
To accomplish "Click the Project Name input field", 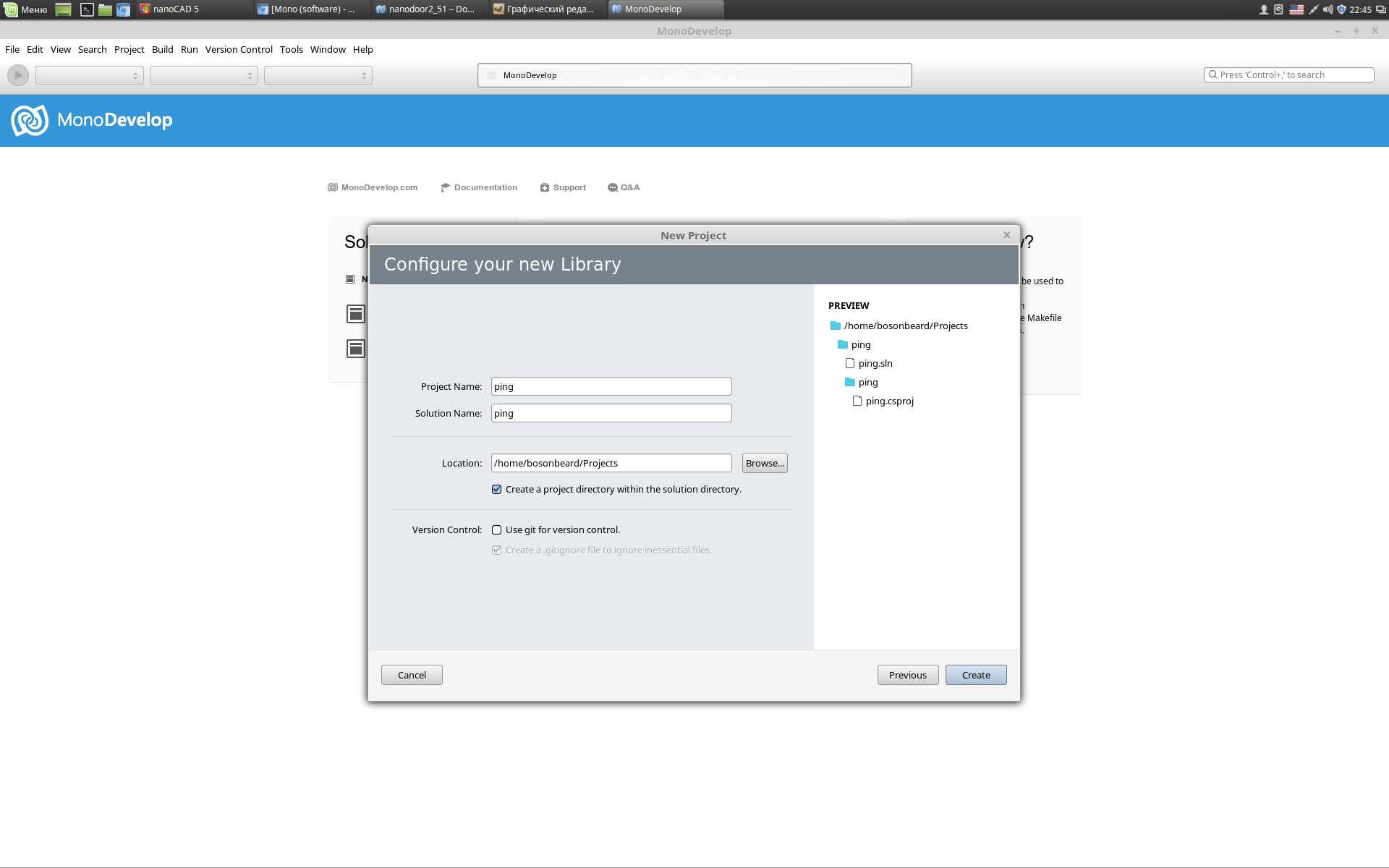I will coord(611,386).
